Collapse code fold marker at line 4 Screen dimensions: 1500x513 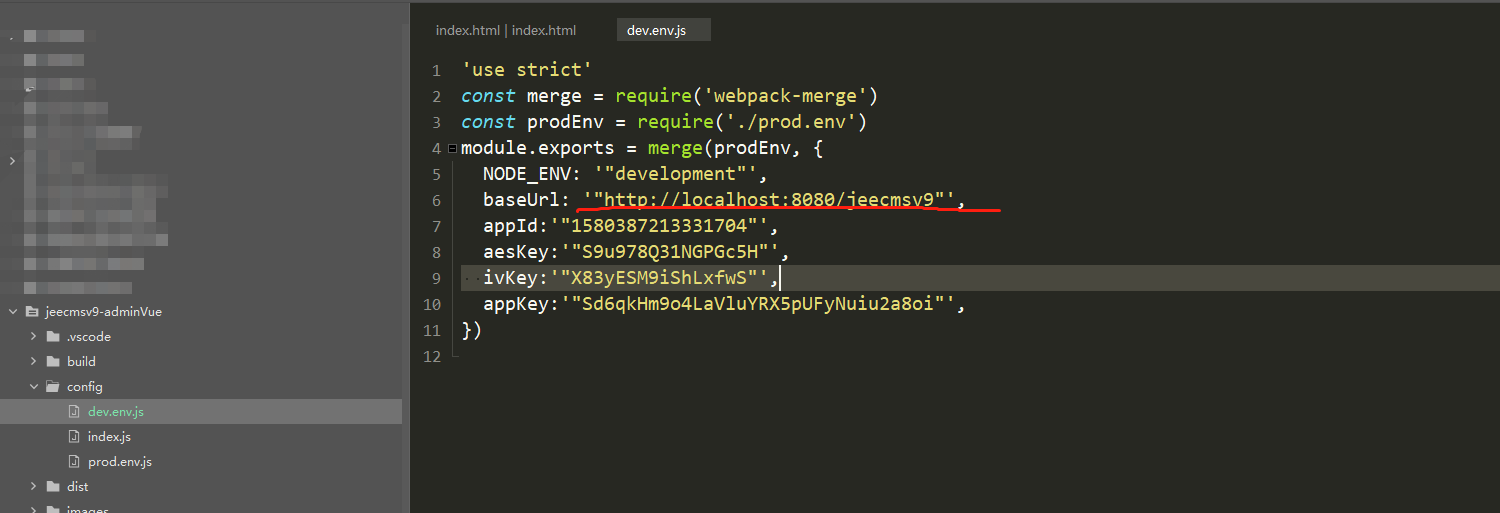tap(452, 149)
